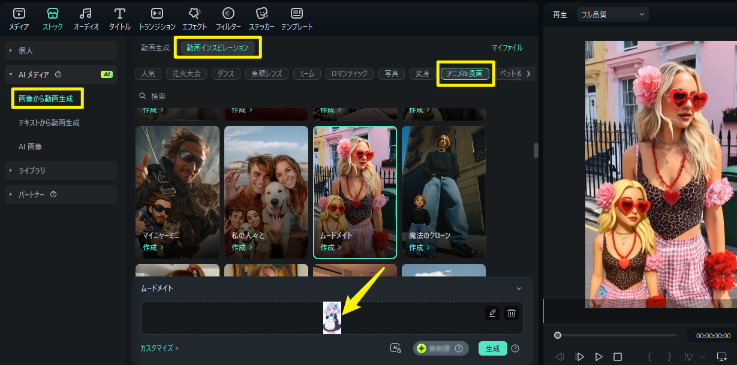Viewport: 737px width, 365px height.
Task: Open the ステッカー tab
Action: click(x=261, y=19)
